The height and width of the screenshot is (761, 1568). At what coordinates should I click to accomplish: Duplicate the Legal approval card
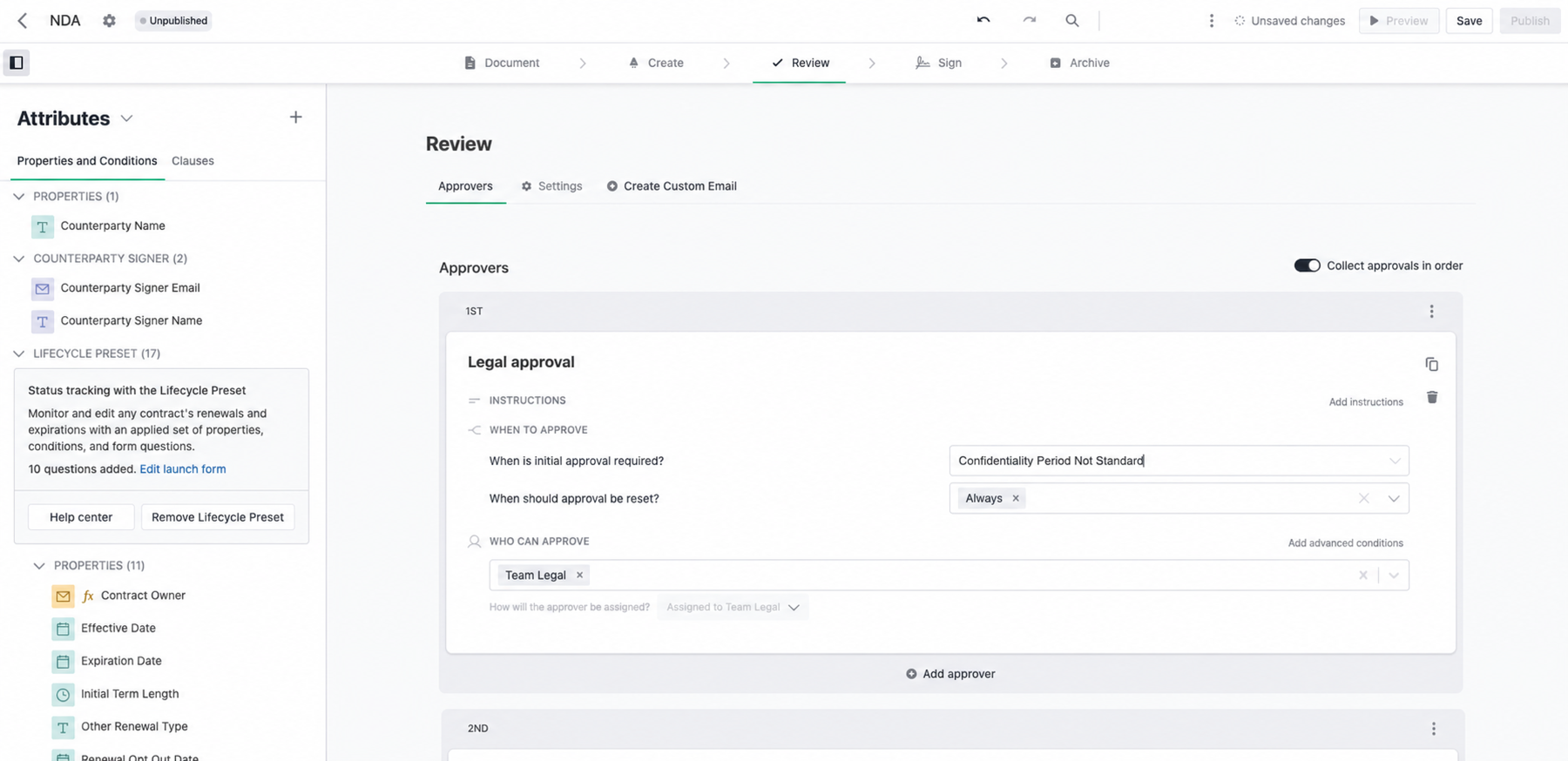coord(1431,364)
